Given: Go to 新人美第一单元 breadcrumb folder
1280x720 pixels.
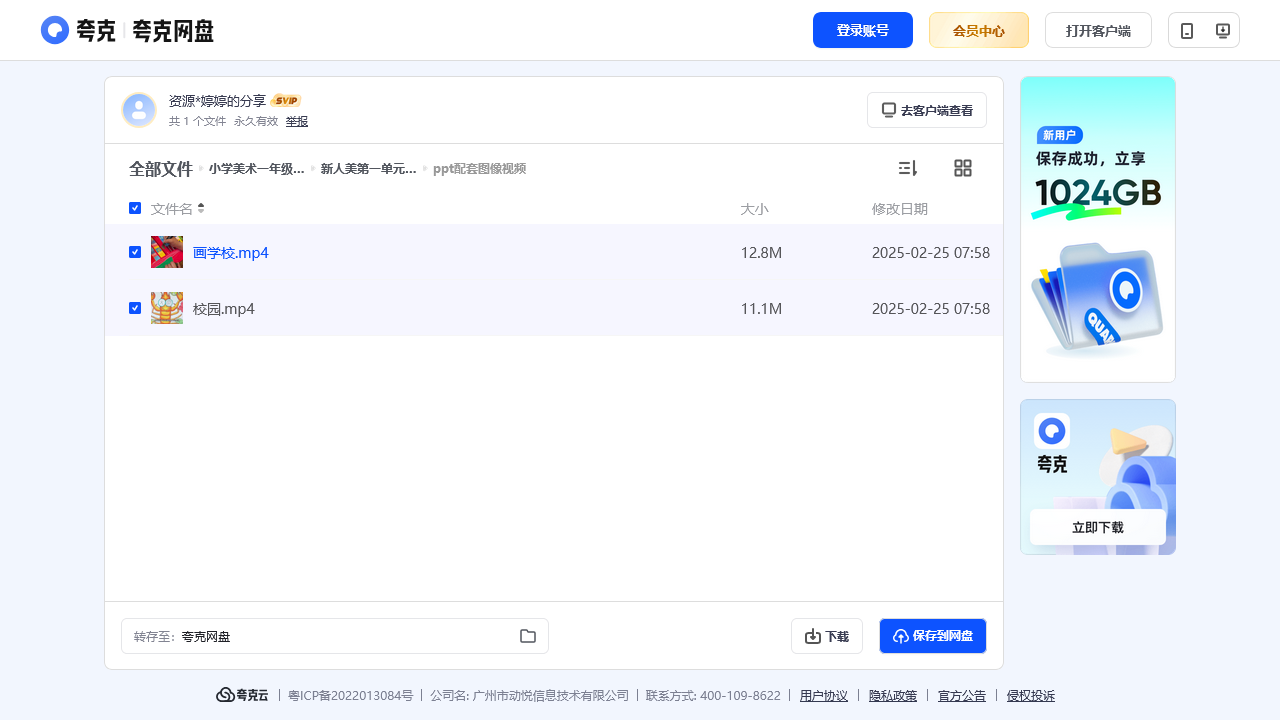Looking at the screenshot, I should 368,169.
